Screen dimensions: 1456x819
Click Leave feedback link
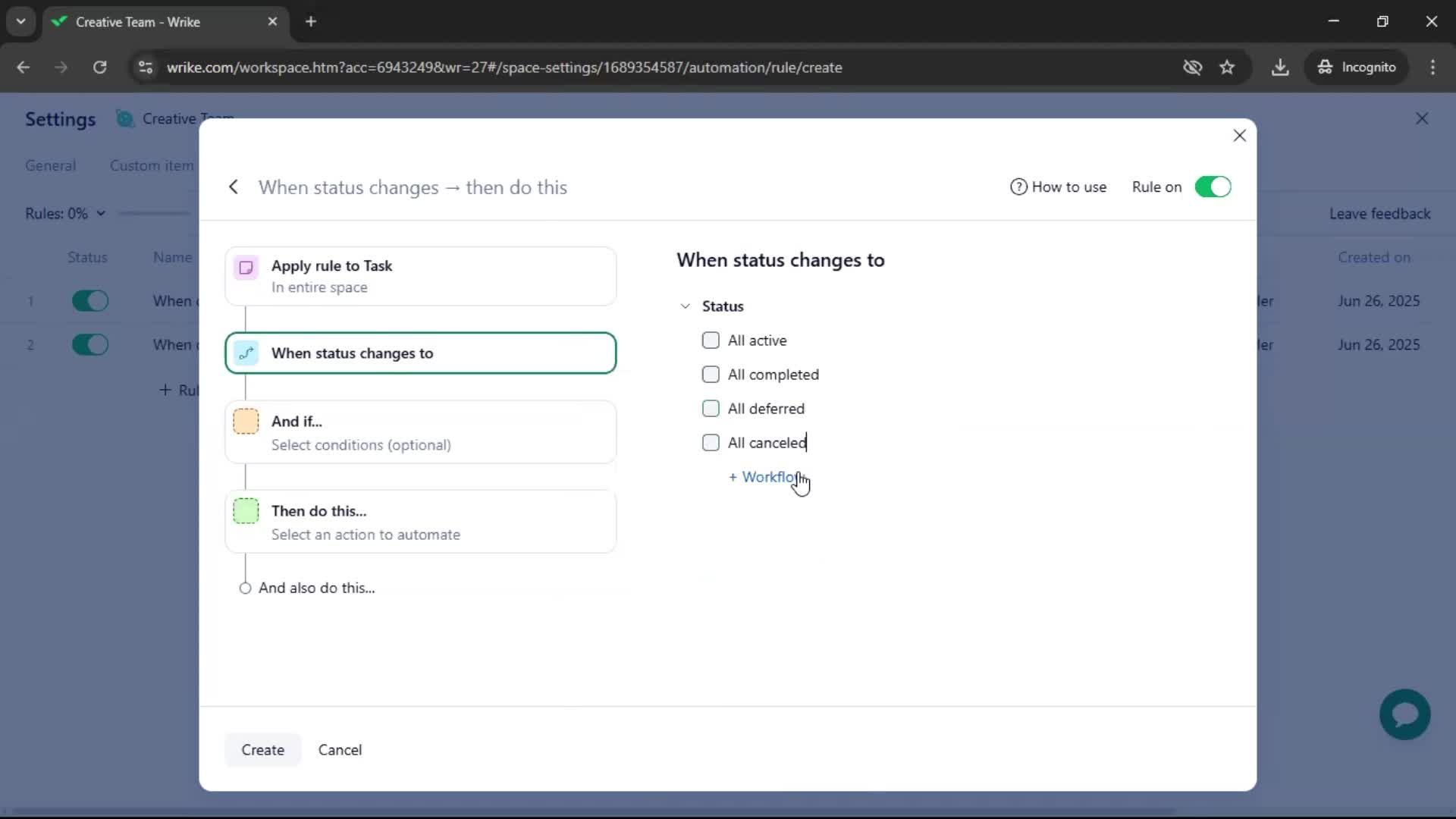(1379, 214)
